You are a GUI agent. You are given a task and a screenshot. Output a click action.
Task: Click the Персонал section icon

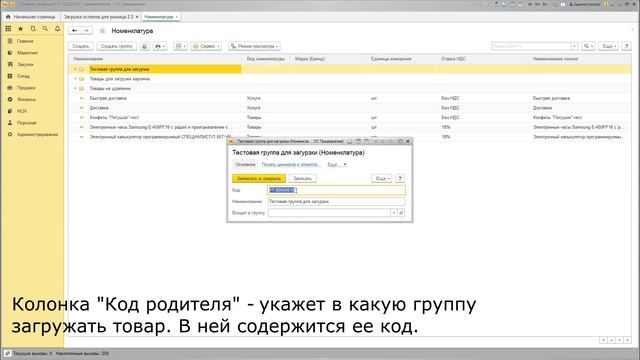10,122
